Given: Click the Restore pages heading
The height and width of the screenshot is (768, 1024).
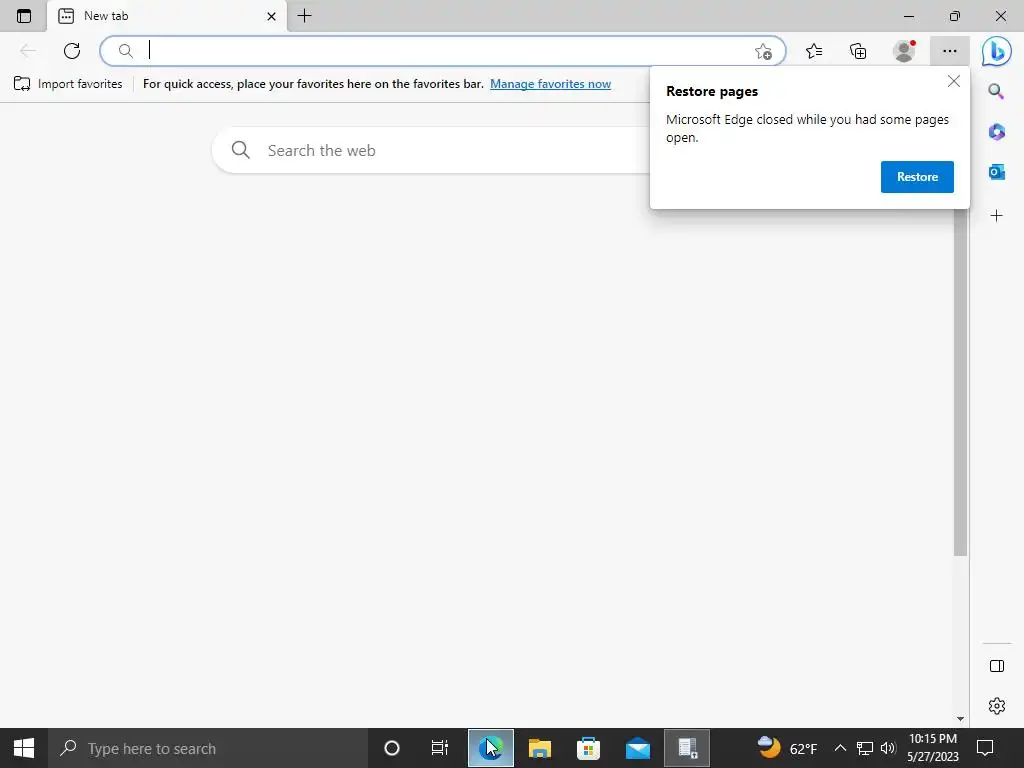Looking at the screenshot, I should click(x=712, y=91).
